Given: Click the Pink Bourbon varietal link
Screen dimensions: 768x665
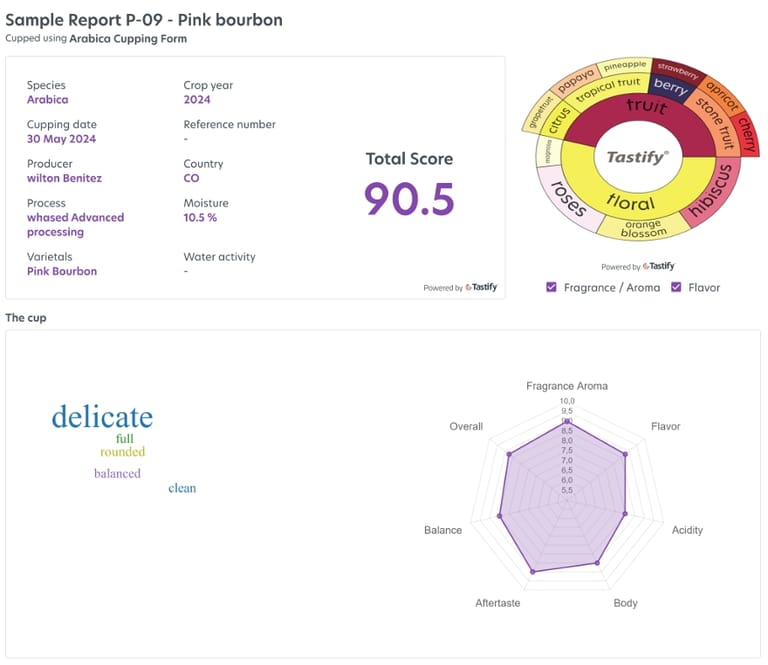Looking at the screenshot, I should point(62,271).
